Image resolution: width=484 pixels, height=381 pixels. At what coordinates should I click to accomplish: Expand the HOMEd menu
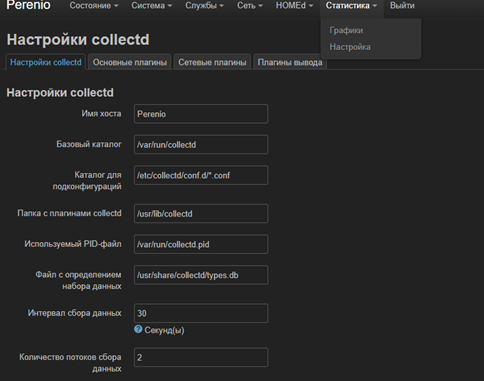click(x=294, y=6)
